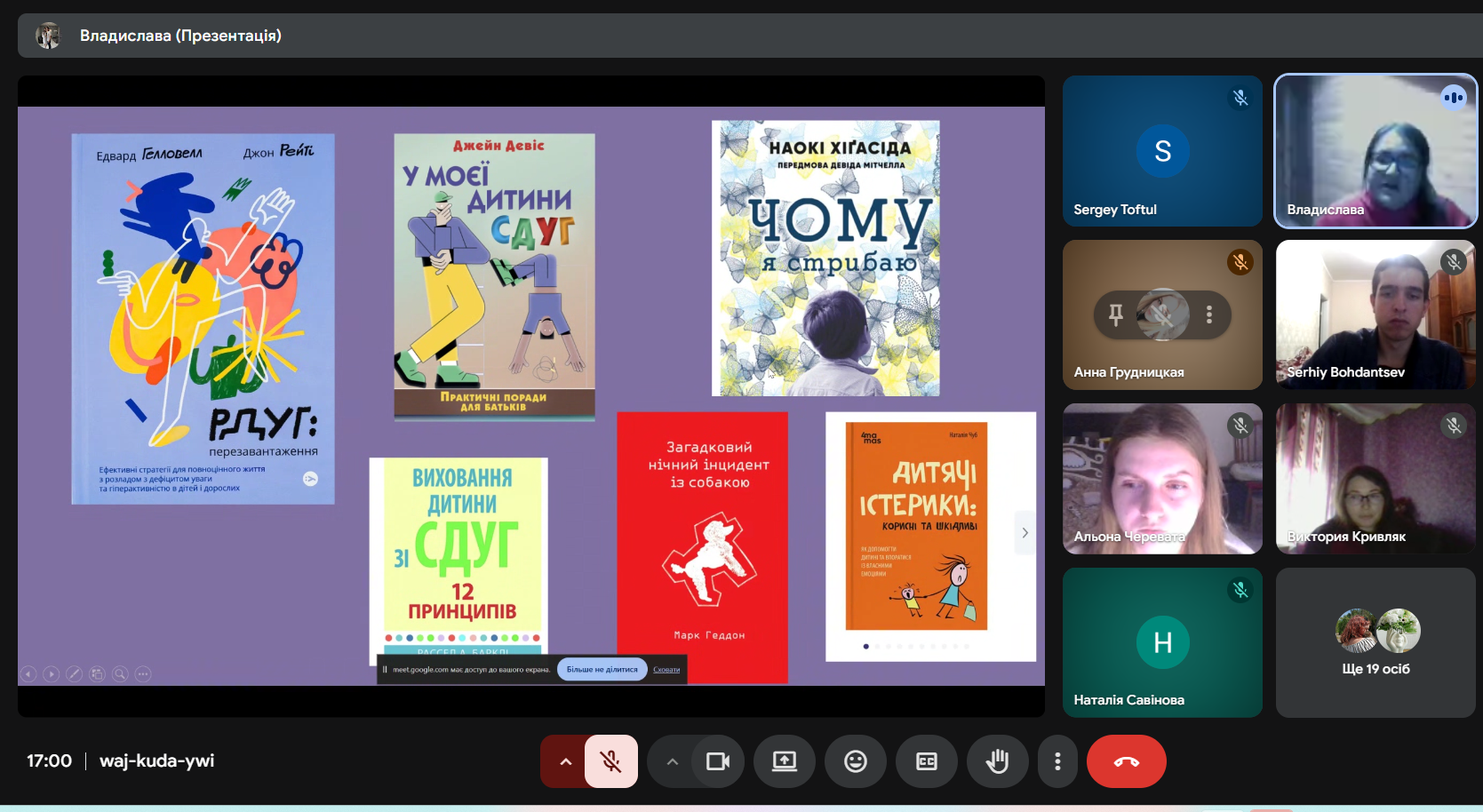
Task: Click the present screen icon
Action: click(785, 761)
